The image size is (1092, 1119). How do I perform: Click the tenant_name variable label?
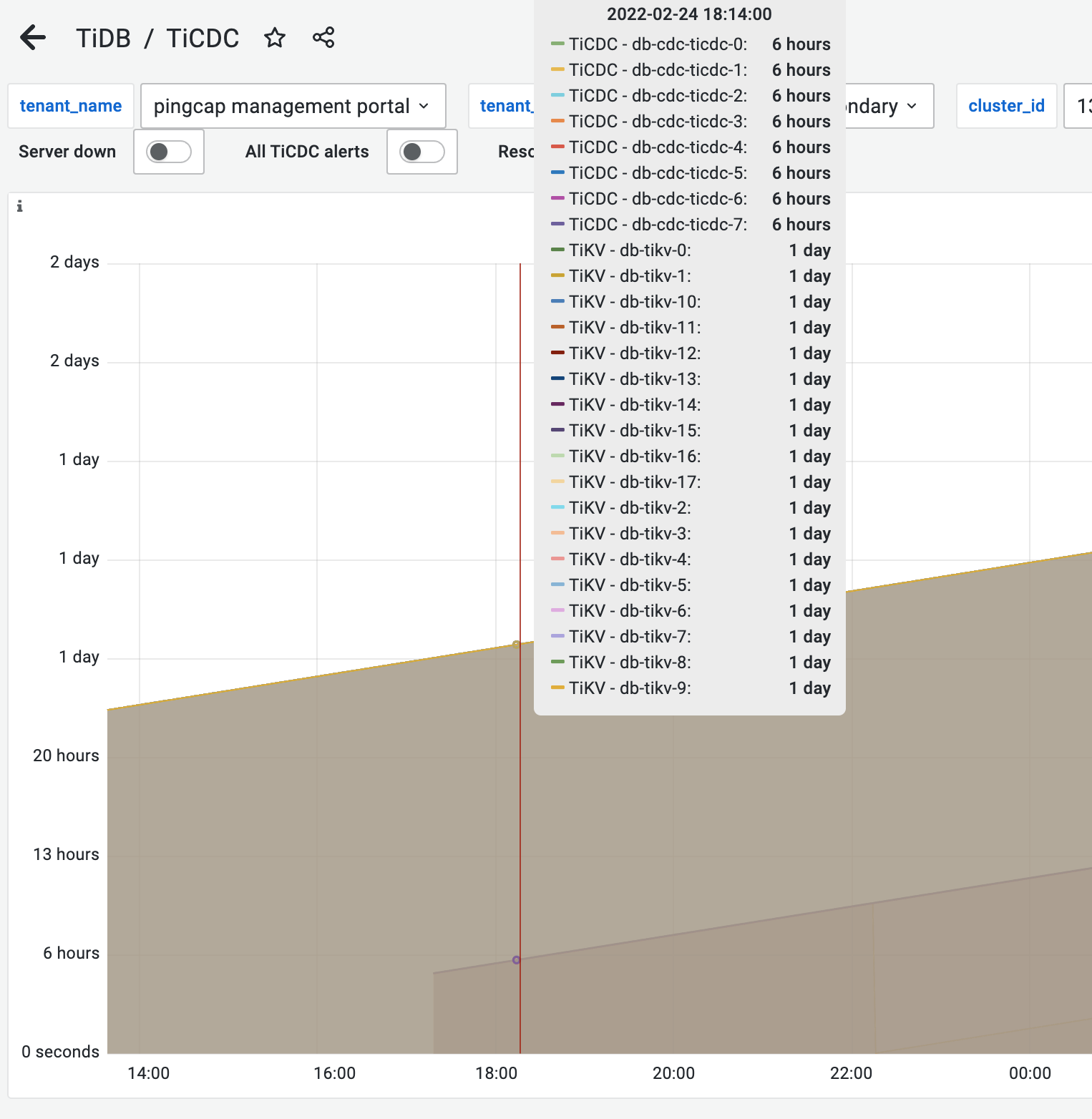(x=71, y=106)
